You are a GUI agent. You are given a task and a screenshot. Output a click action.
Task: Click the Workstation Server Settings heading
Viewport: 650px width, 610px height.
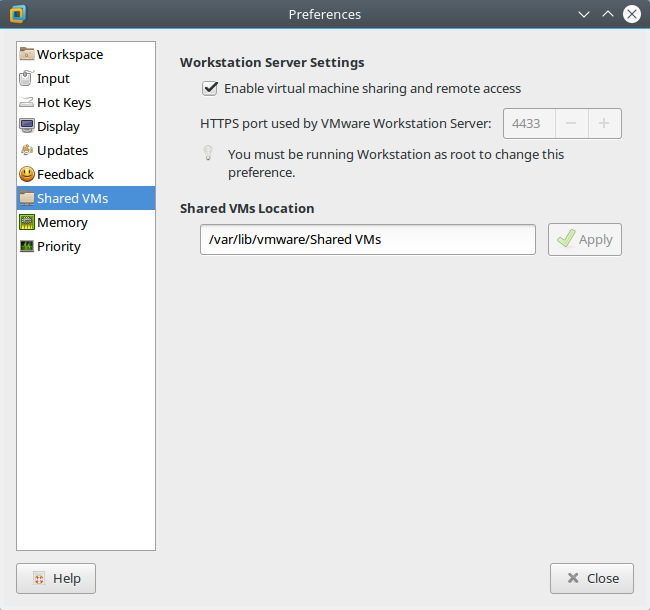pyautogui.click(x=272, y=63)
